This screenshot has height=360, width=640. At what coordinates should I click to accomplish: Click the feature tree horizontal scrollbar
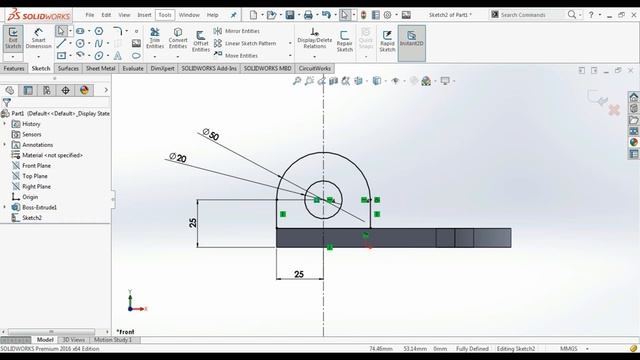pos(51,332)
